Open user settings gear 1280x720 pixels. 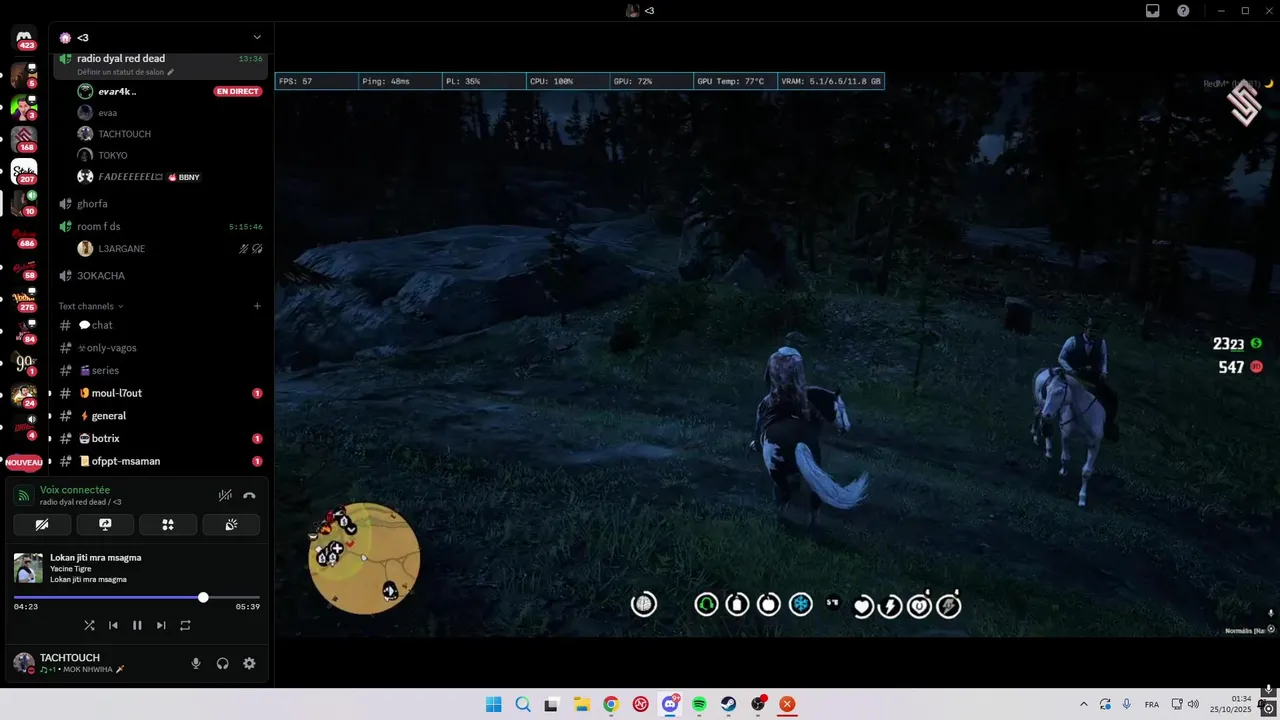pyautogui.click(x=250, y=663)
